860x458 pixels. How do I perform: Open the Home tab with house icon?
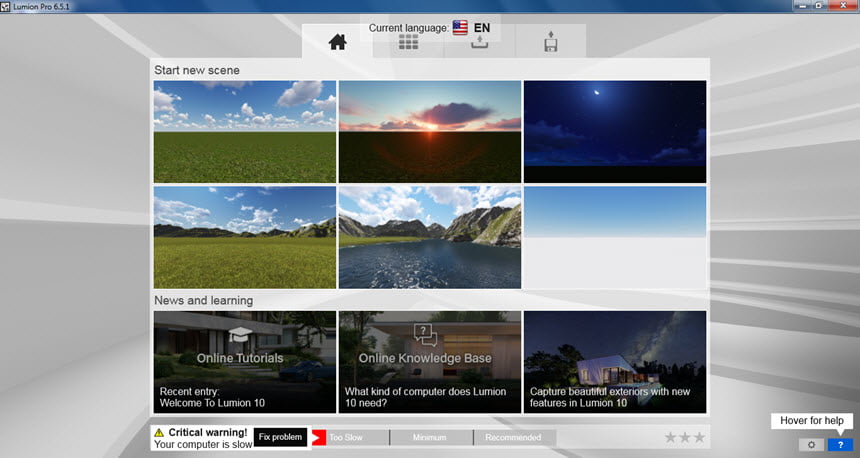[x=337, y=42]
